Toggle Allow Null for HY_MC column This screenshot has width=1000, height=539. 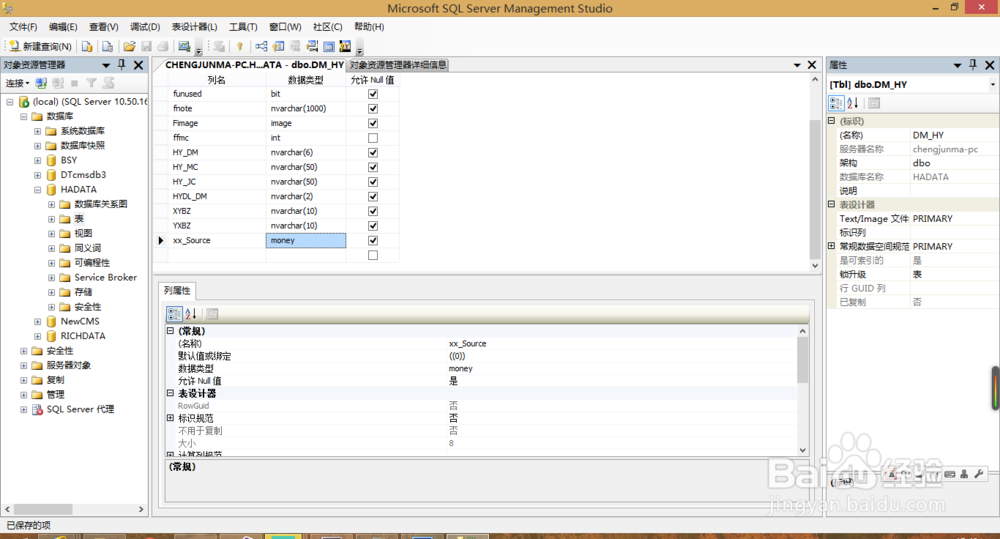coord(373,167)
